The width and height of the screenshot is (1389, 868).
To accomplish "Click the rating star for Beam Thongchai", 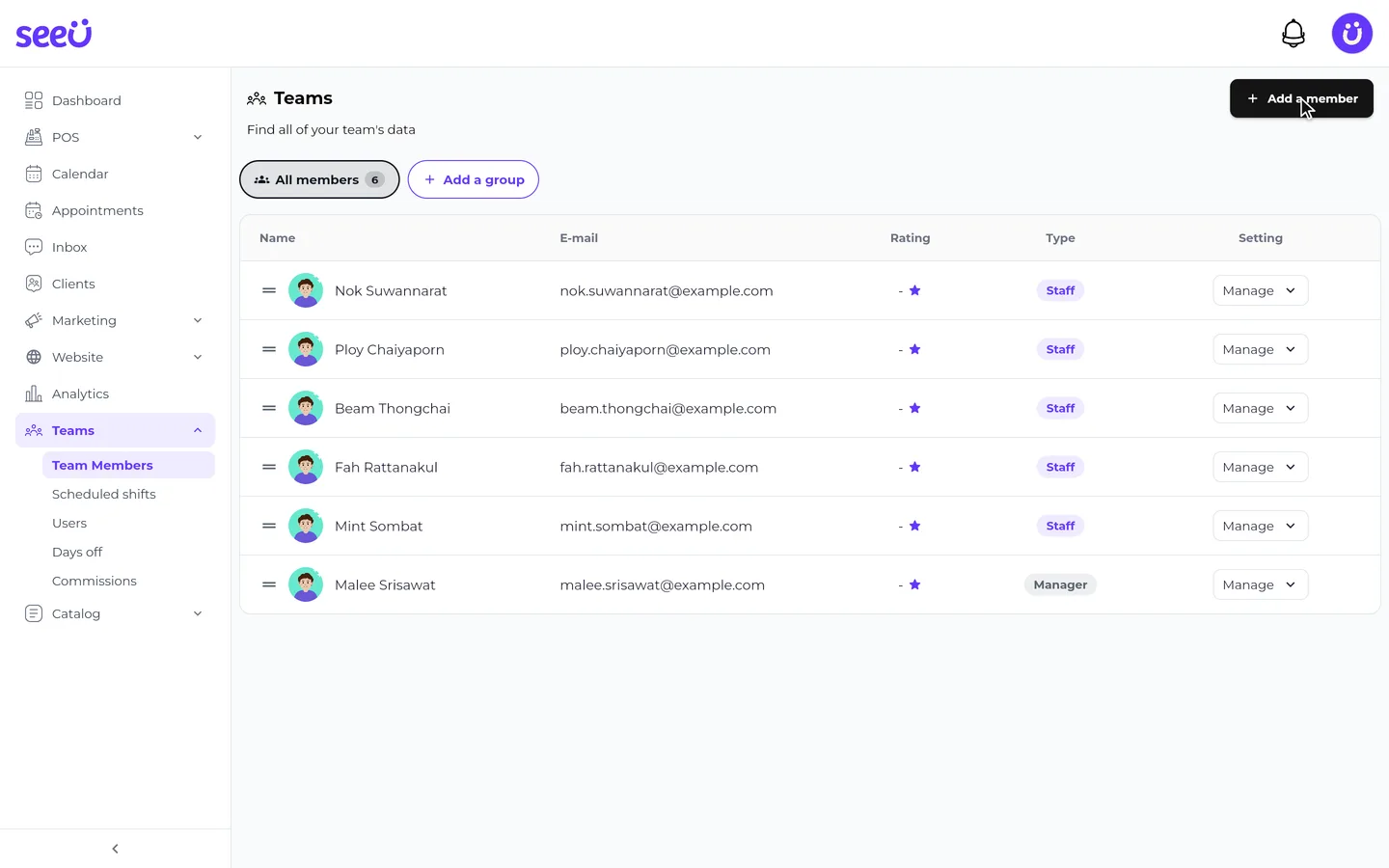I will point(915,408).
